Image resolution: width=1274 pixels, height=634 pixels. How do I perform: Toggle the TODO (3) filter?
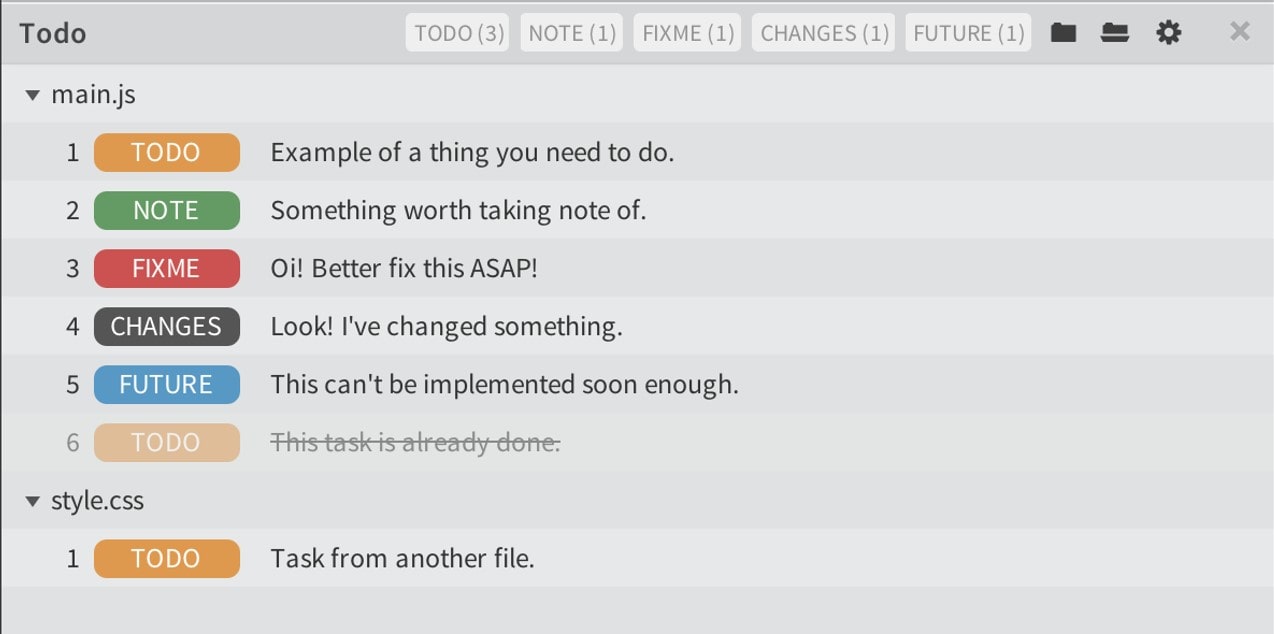click(x=456, y=32)
